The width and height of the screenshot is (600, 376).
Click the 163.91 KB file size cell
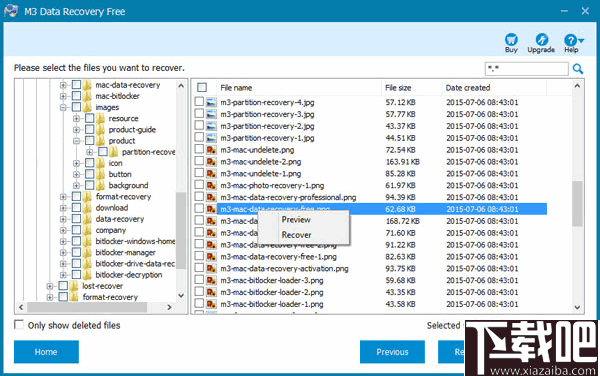403,162
